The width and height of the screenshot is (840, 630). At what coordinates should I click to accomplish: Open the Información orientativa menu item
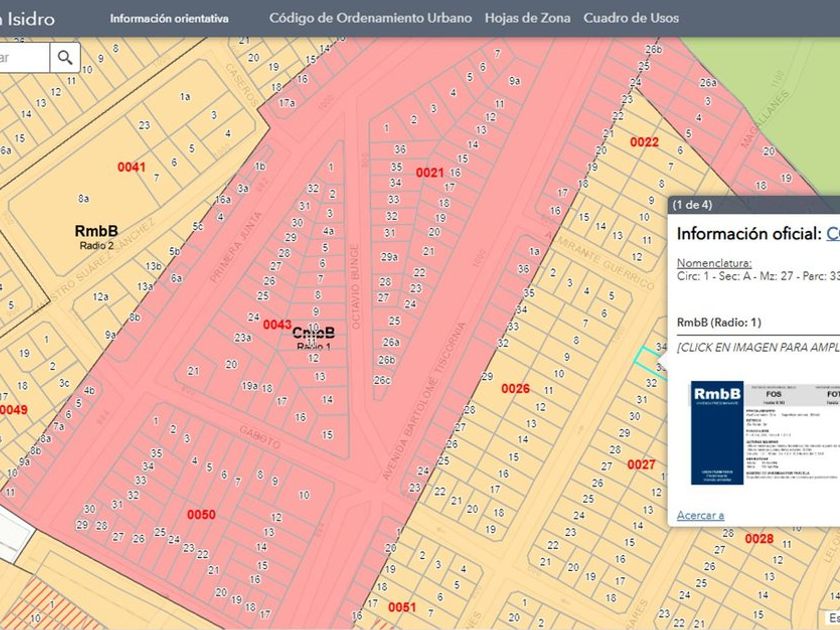point(169,19)
